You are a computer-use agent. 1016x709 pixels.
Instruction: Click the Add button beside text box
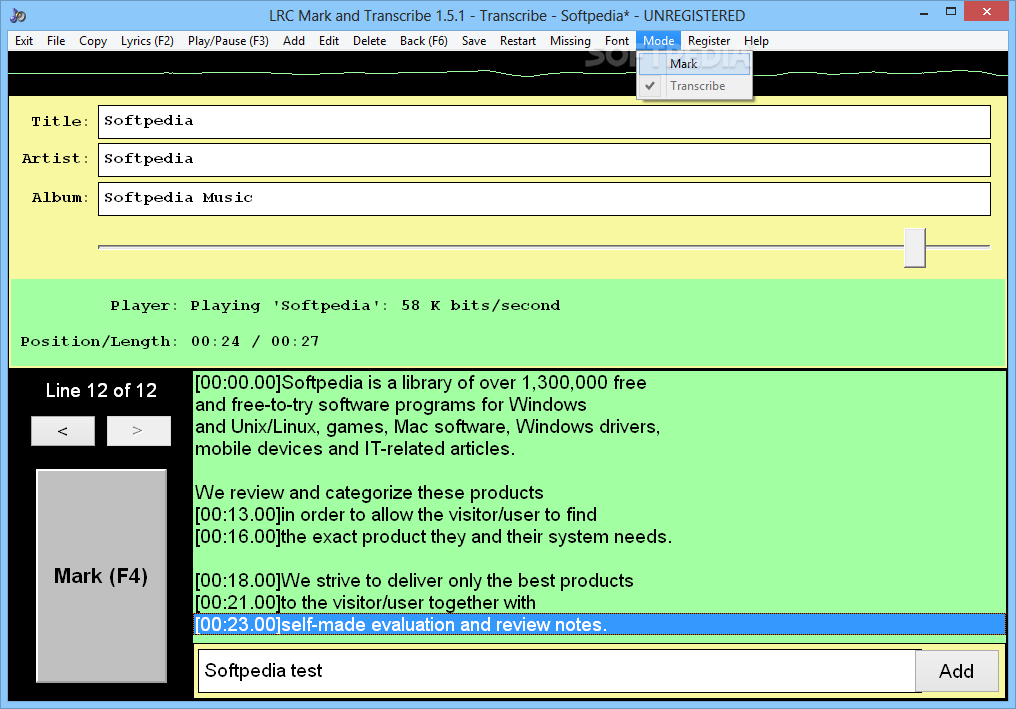[956, 671]
